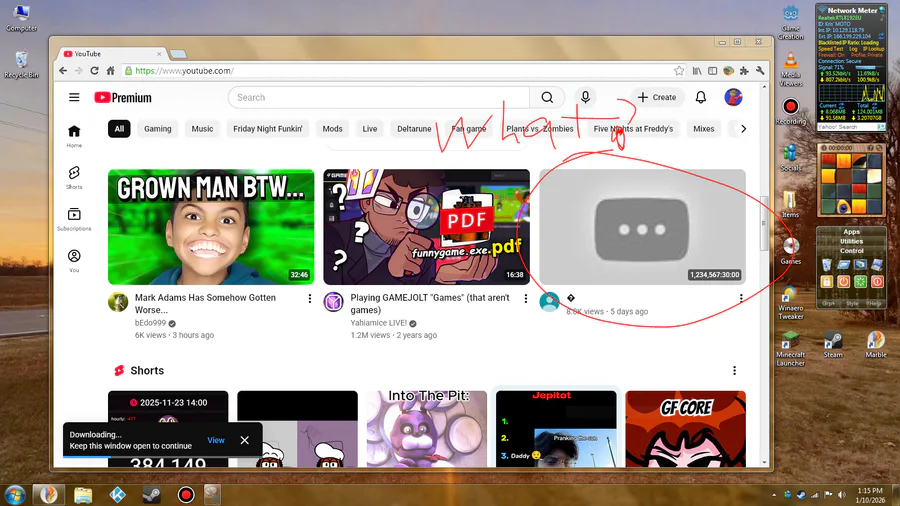Open the browser home page button

111,71
